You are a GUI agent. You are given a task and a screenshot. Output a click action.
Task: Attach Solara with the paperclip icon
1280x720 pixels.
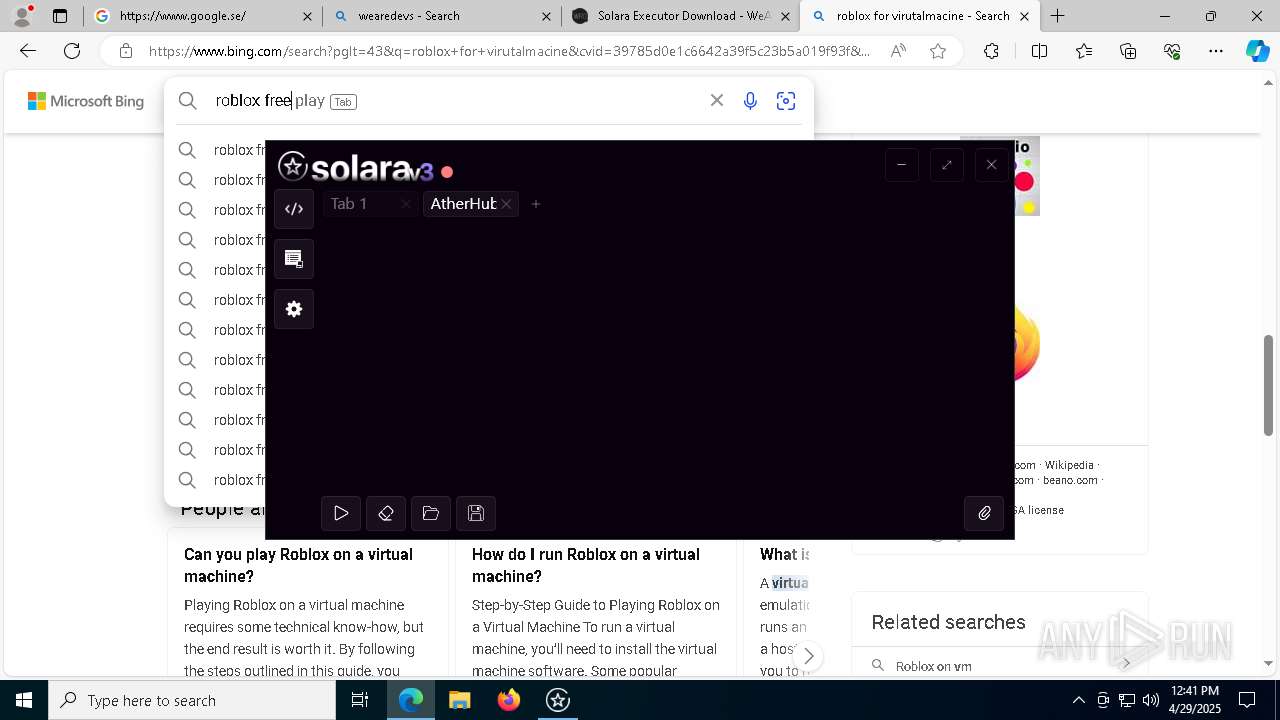click(x=984, y=513)
